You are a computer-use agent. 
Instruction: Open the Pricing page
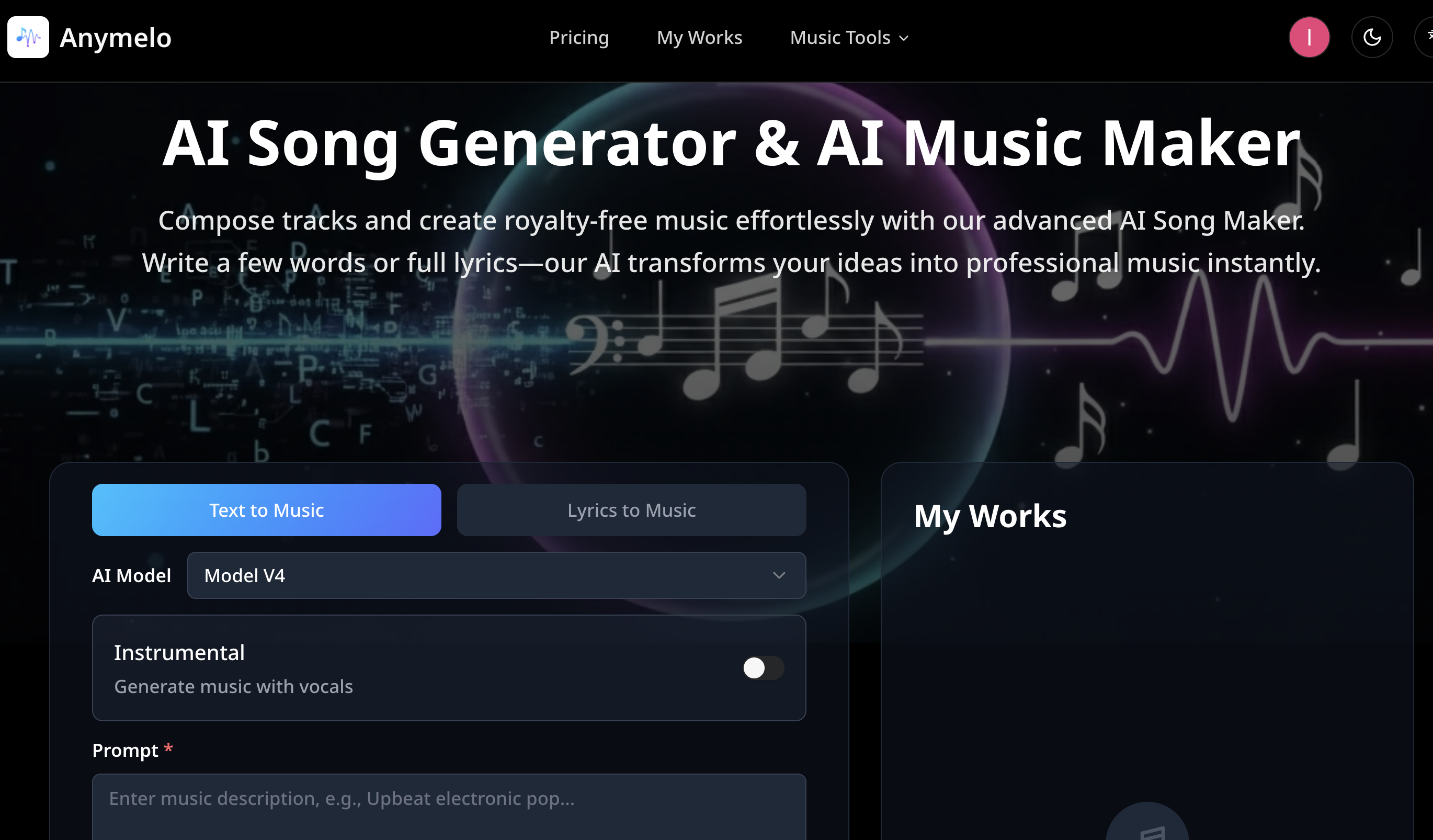(x=579, y=38)
